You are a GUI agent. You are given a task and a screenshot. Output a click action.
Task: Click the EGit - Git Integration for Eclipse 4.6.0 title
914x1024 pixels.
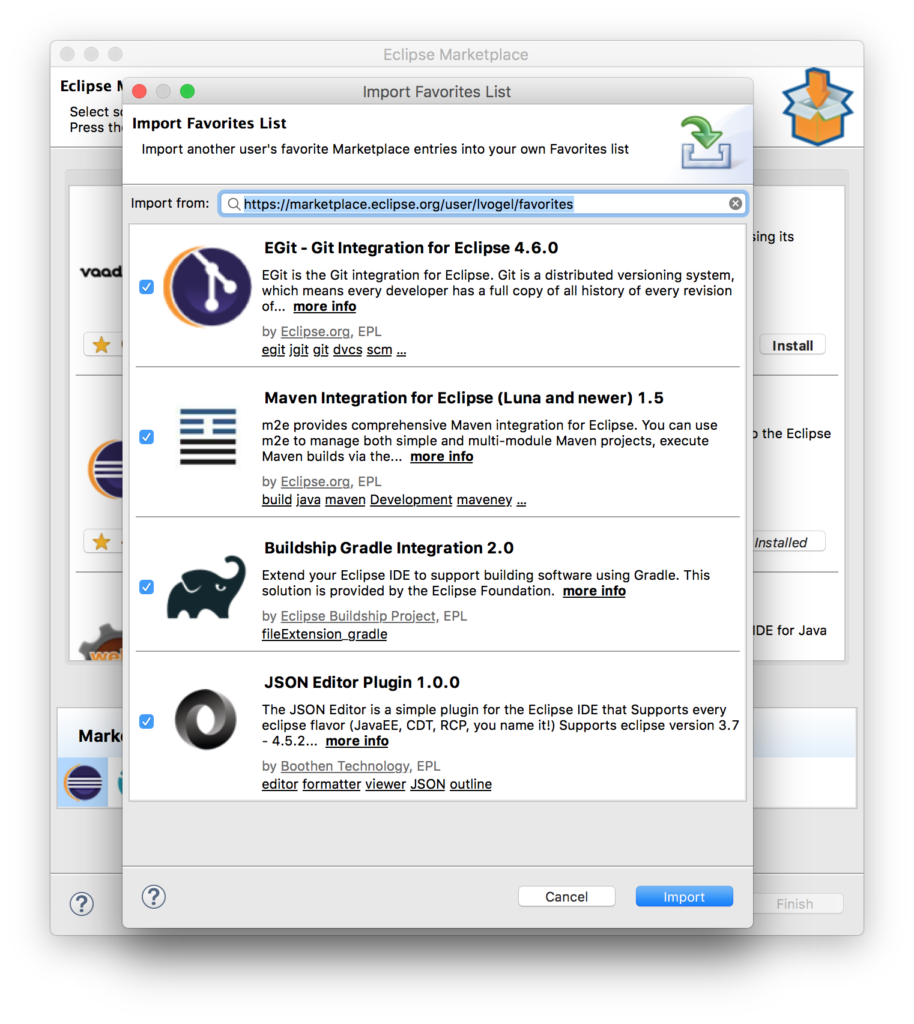(411, 248)
